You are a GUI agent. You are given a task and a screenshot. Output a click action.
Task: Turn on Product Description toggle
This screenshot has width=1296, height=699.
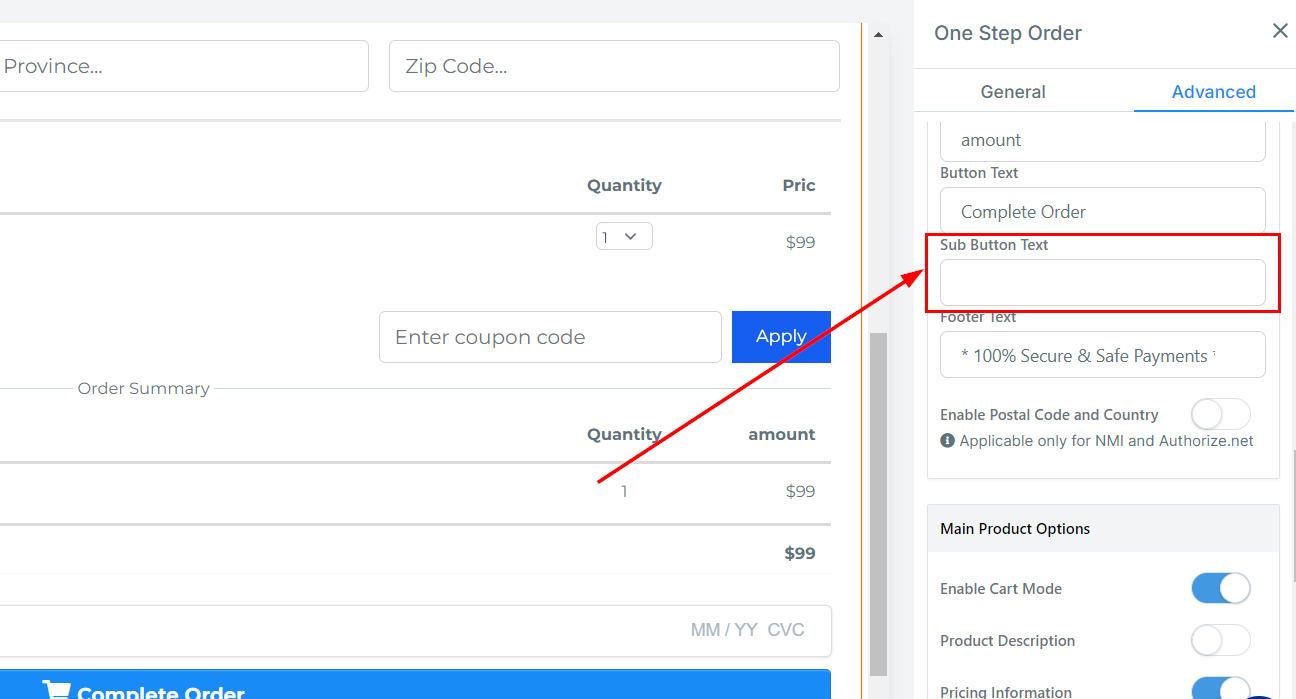(x=1220, y=640)
